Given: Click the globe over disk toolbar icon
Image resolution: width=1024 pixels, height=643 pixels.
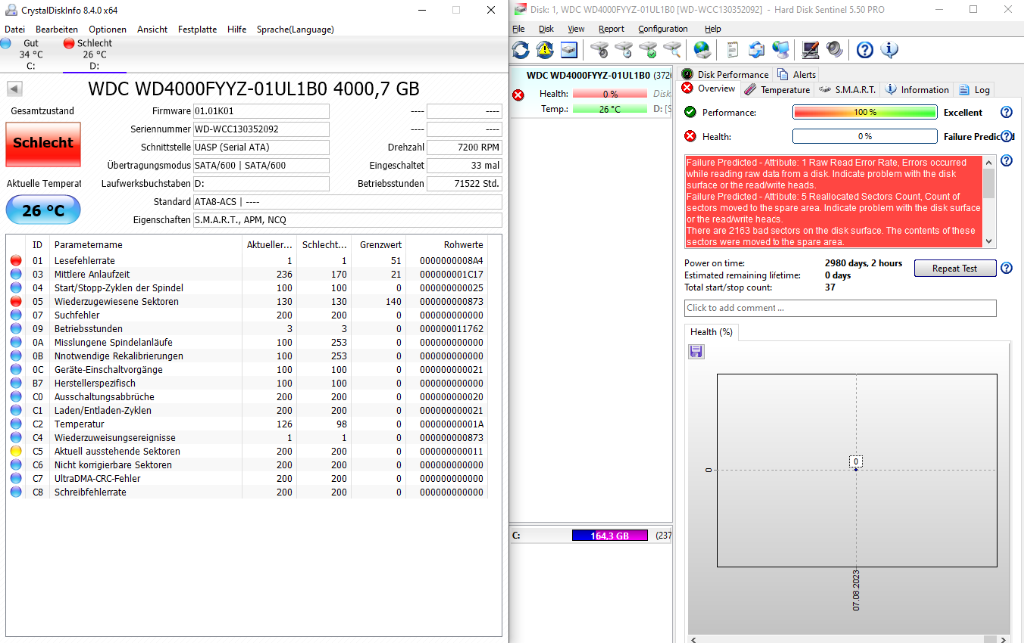Looking at the screenshot, I should click(702, 50).
